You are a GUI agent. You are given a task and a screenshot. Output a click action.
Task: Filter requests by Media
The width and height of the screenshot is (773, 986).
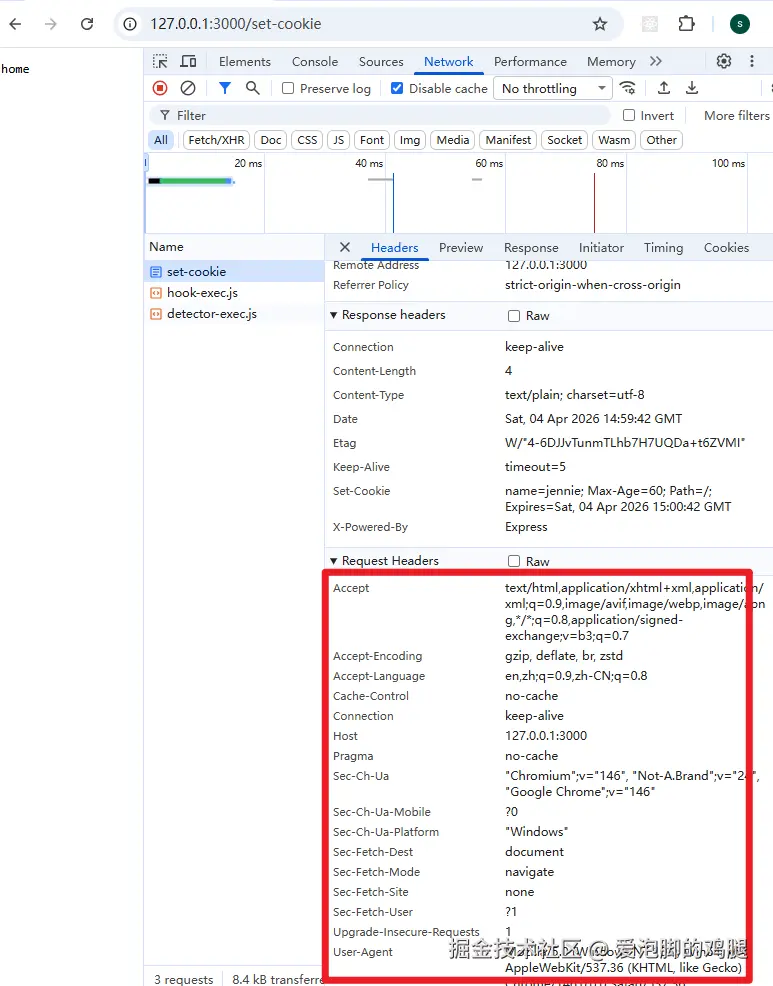coord(453,140)
